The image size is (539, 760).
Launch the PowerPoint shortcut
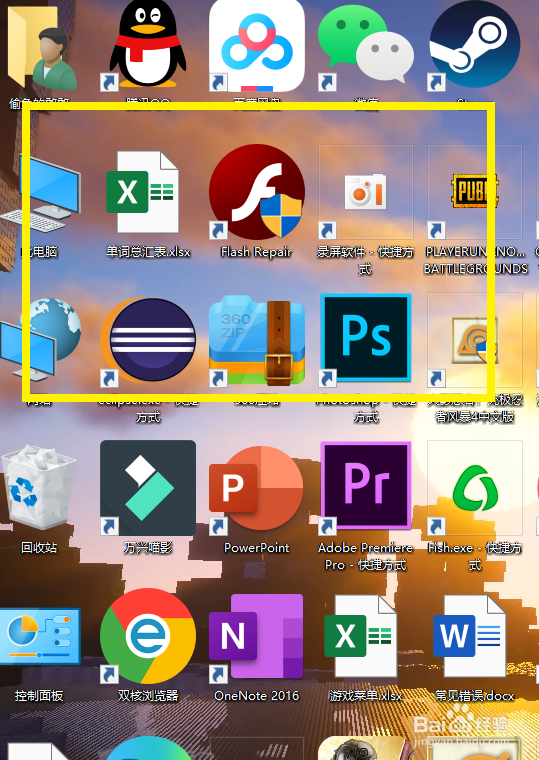click(257, 489)
